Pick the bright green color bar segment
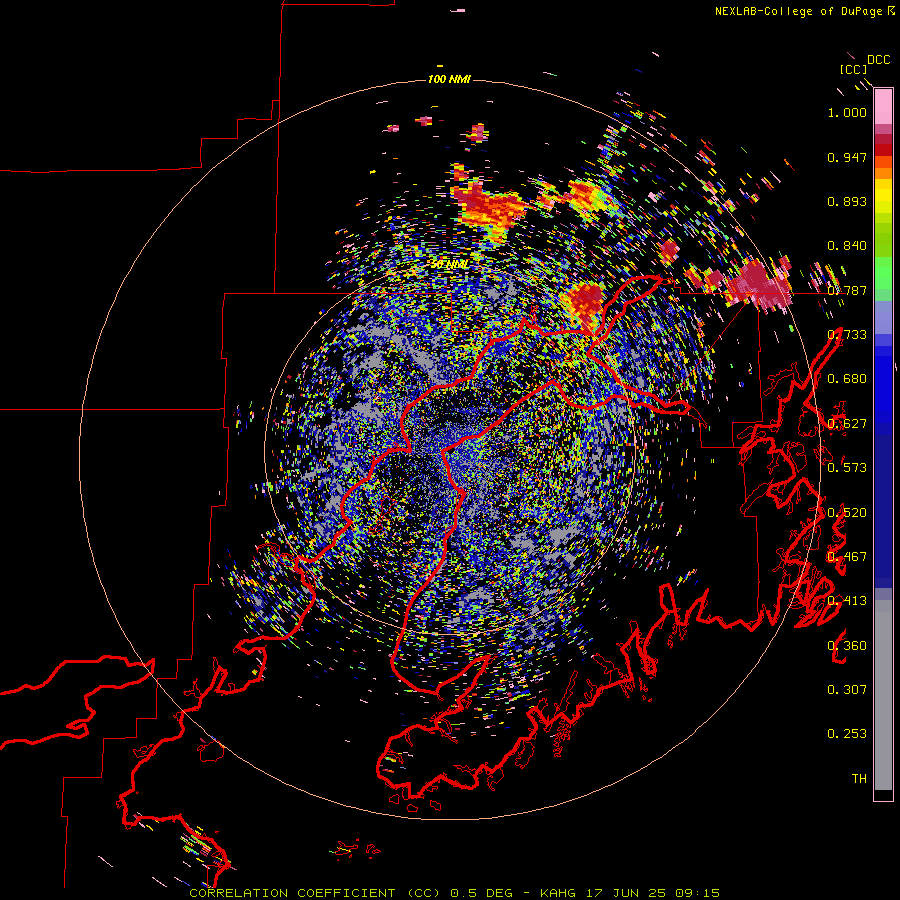900x900 pixels. [883, 273]
